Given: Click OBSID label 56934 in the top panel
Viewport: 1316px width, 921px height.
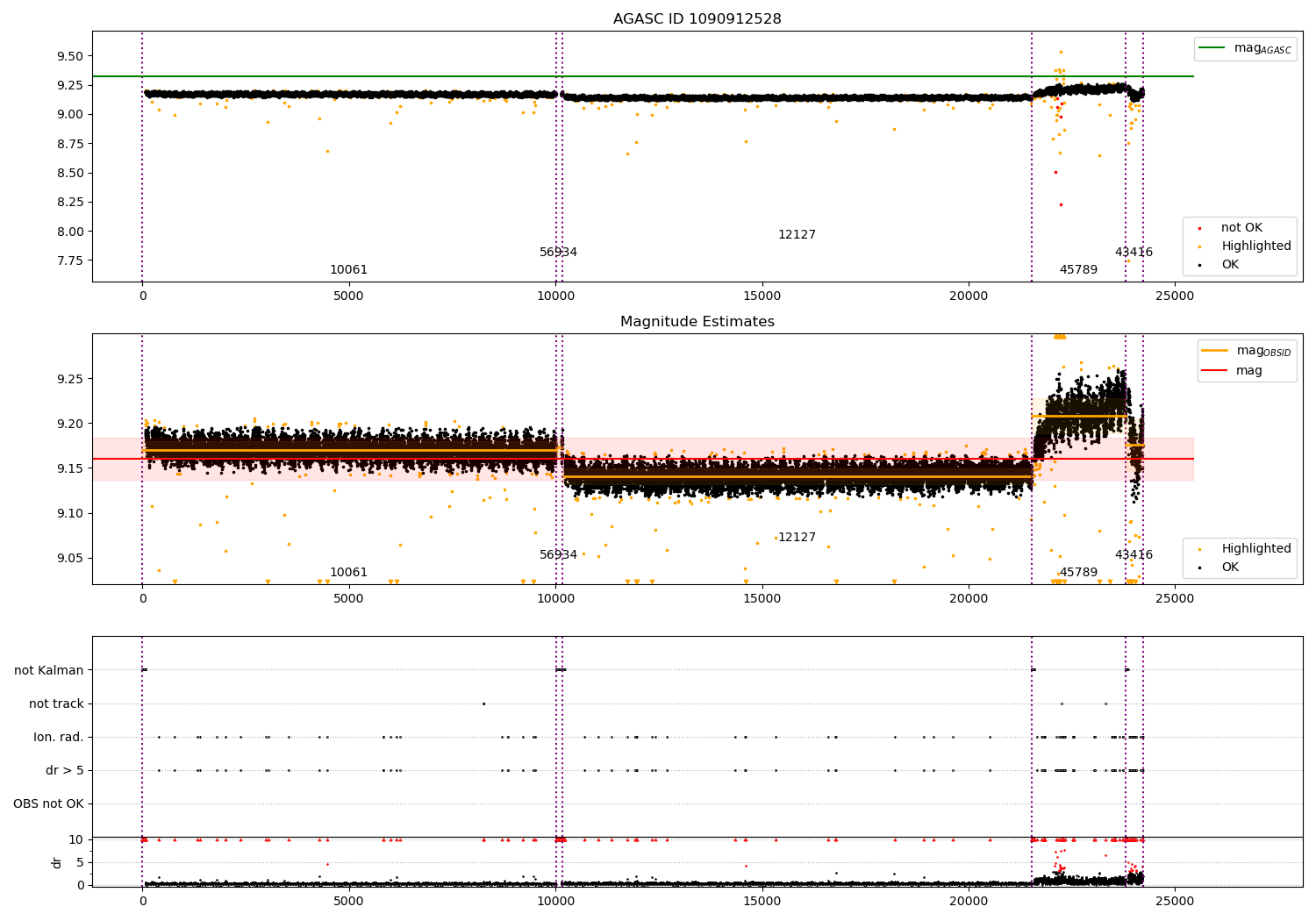Looking at the screenshot, I should coord(558,253).
